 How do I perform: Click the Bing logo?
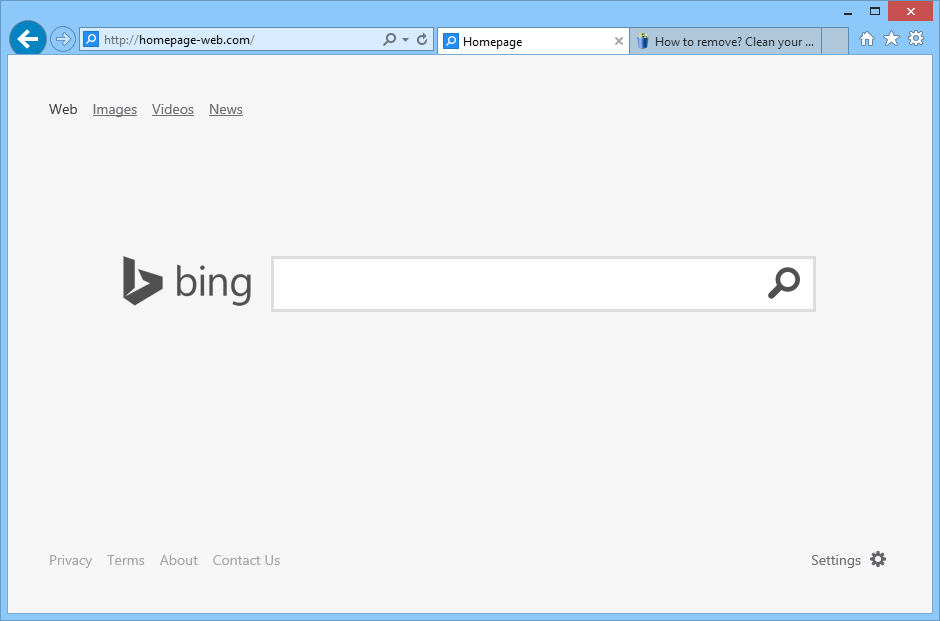click(x=187, y=281)
